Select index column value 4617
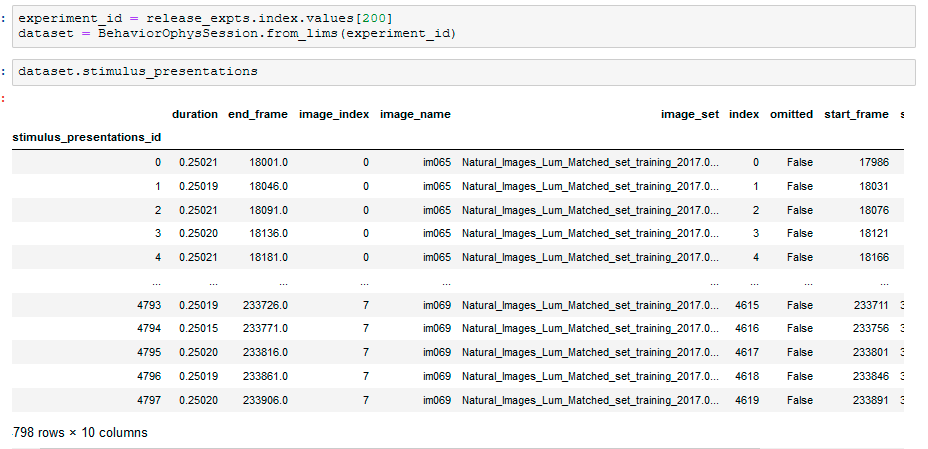 (x=747, y=352)
